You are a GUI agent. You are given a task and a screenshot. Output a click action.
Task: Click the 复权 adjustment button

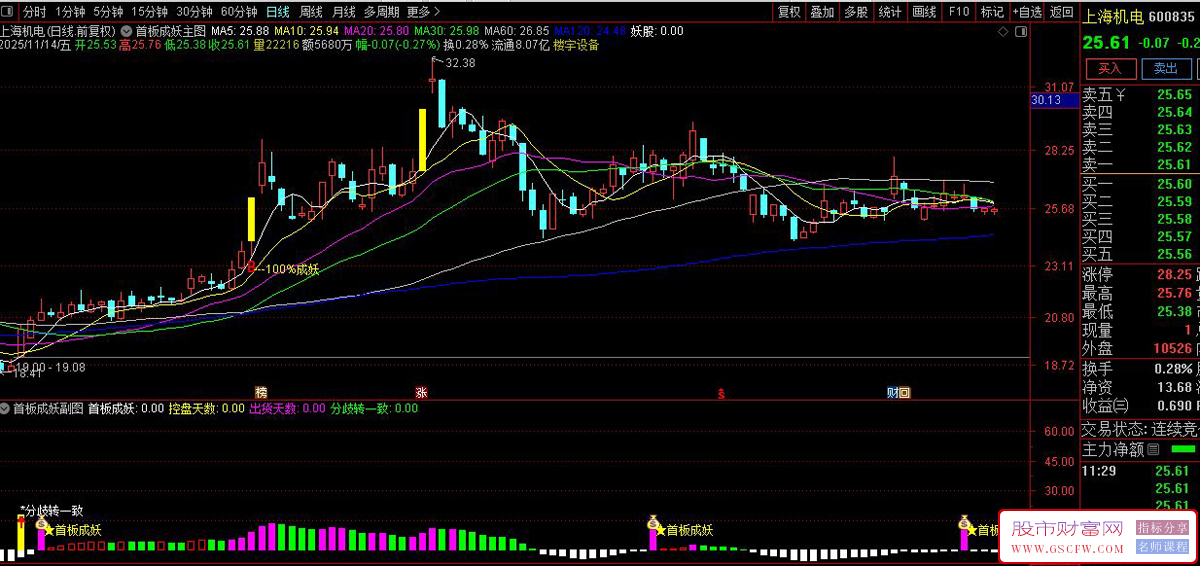click(x=789, y=12)
